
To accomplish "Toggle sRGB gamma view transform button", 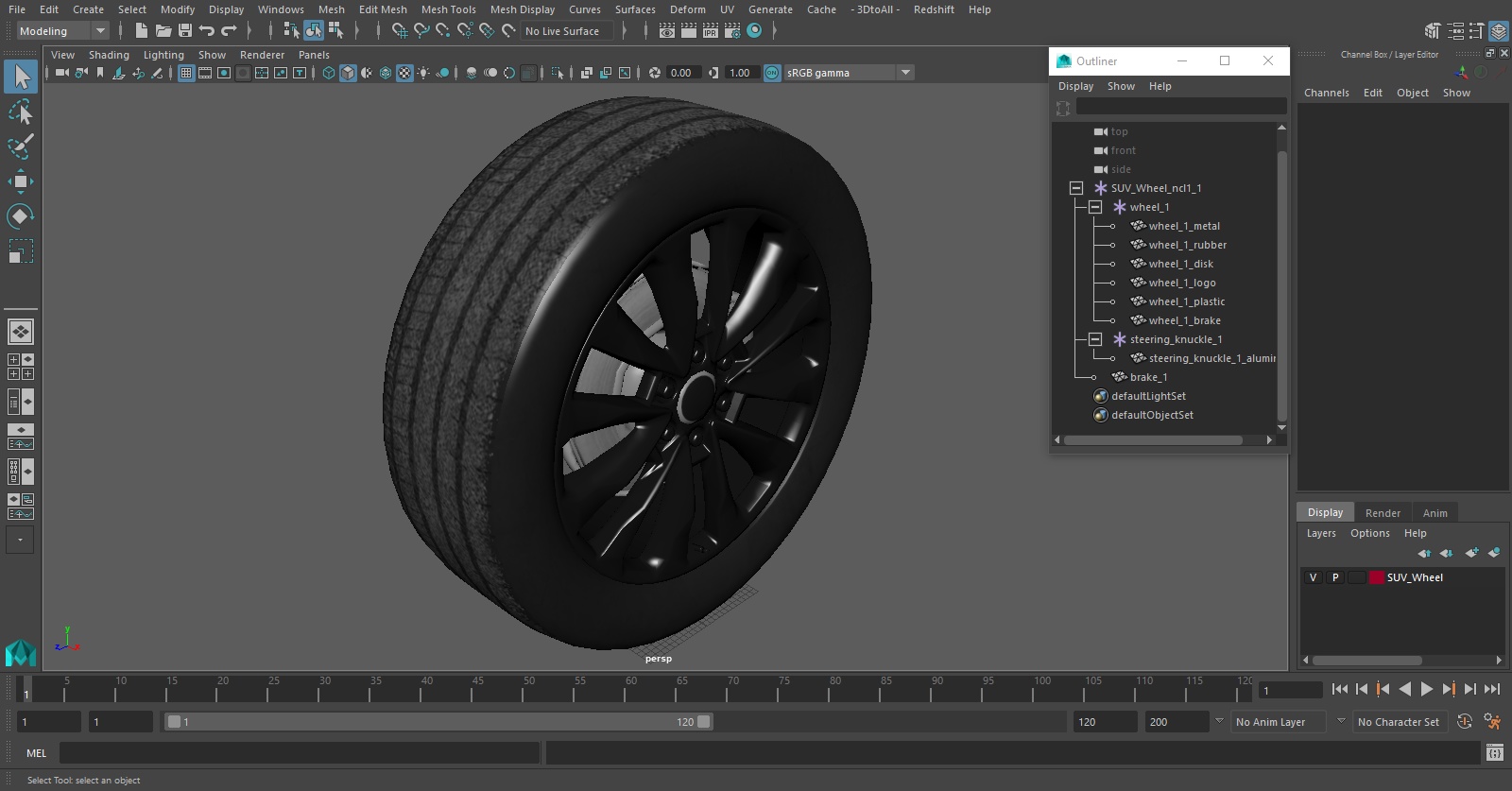I will [772, 73].
